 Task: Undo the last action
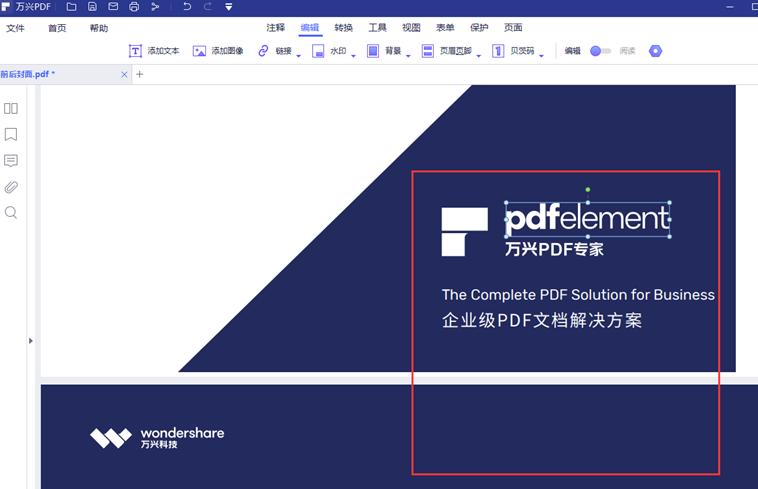[187, 7]
